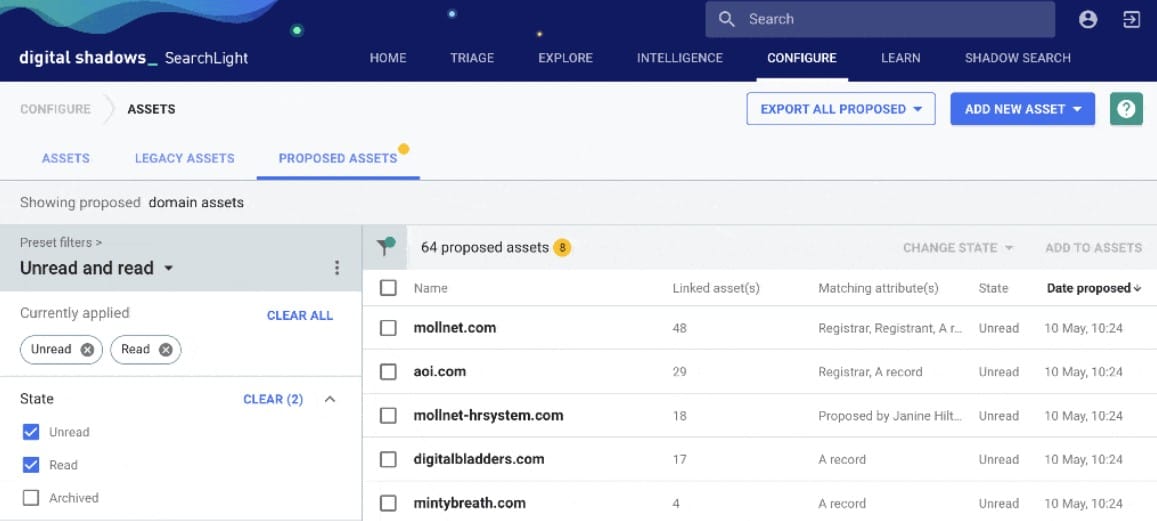This screenshot has width=1157, height=521.
Task: Check the Archived state filter
Action: click(x=31, y=498)
